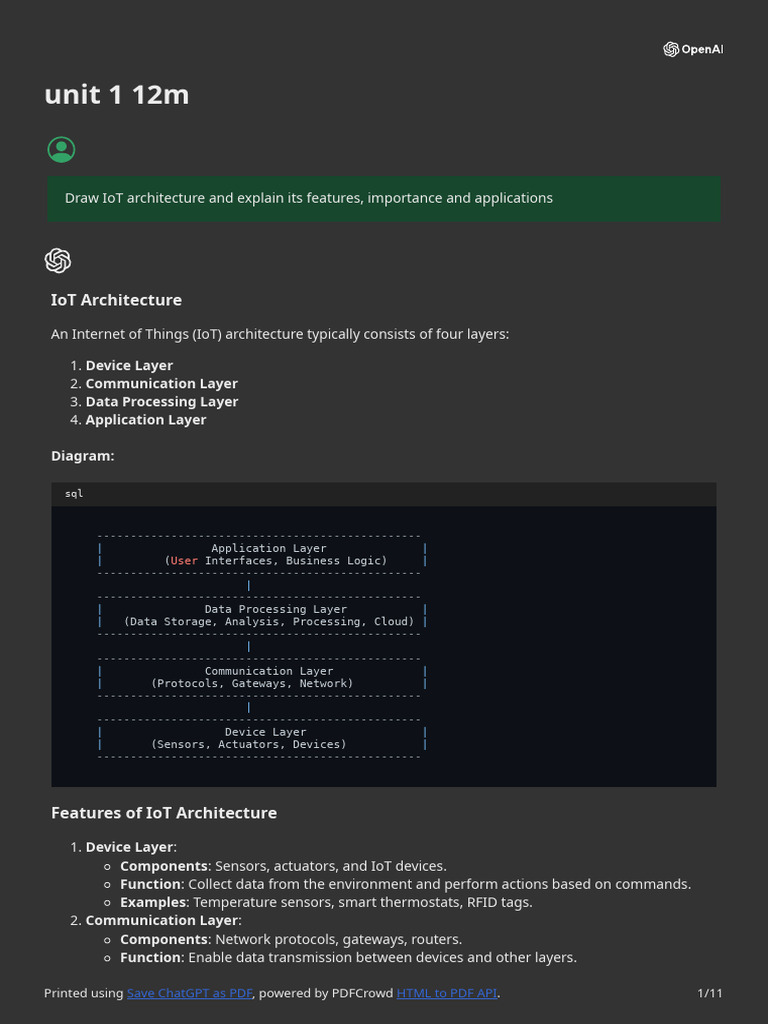
Task: Select the green user prompt message box
Action: (x=384, y=198)
